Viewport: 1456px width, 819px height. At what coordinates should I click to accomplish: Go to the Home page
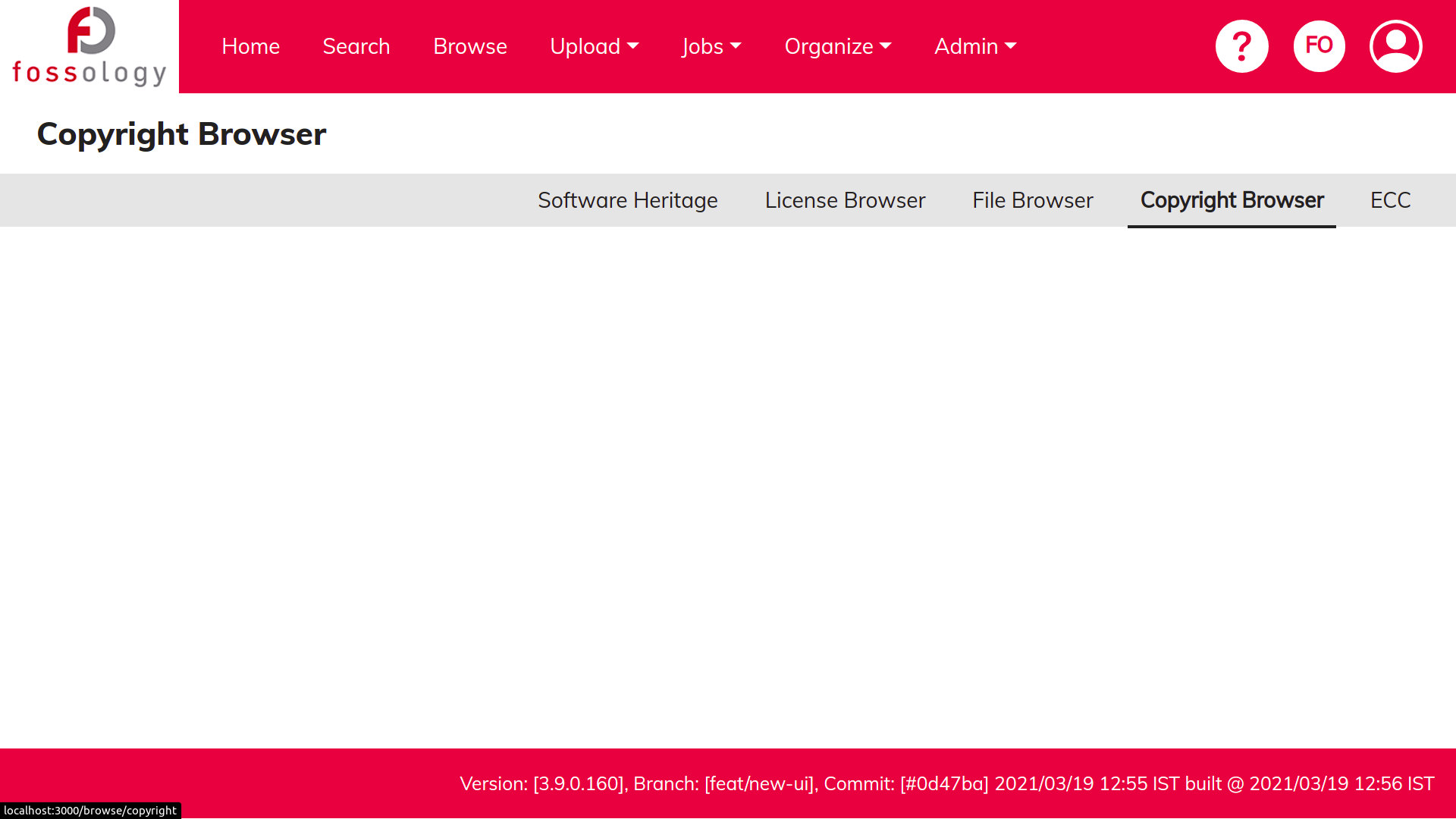click(x=251, y=46)
